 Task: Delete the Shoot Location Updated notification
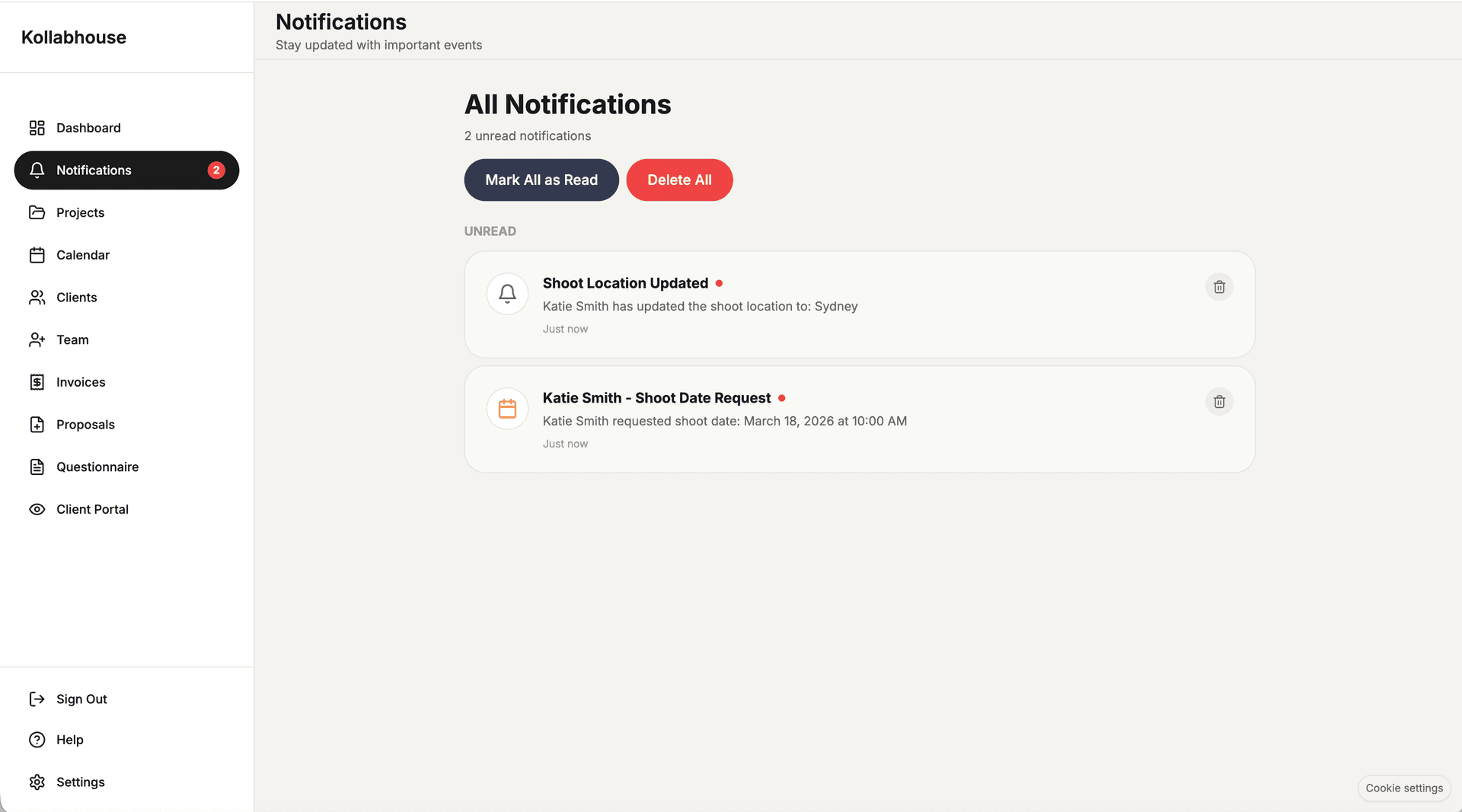[1219, 287]
